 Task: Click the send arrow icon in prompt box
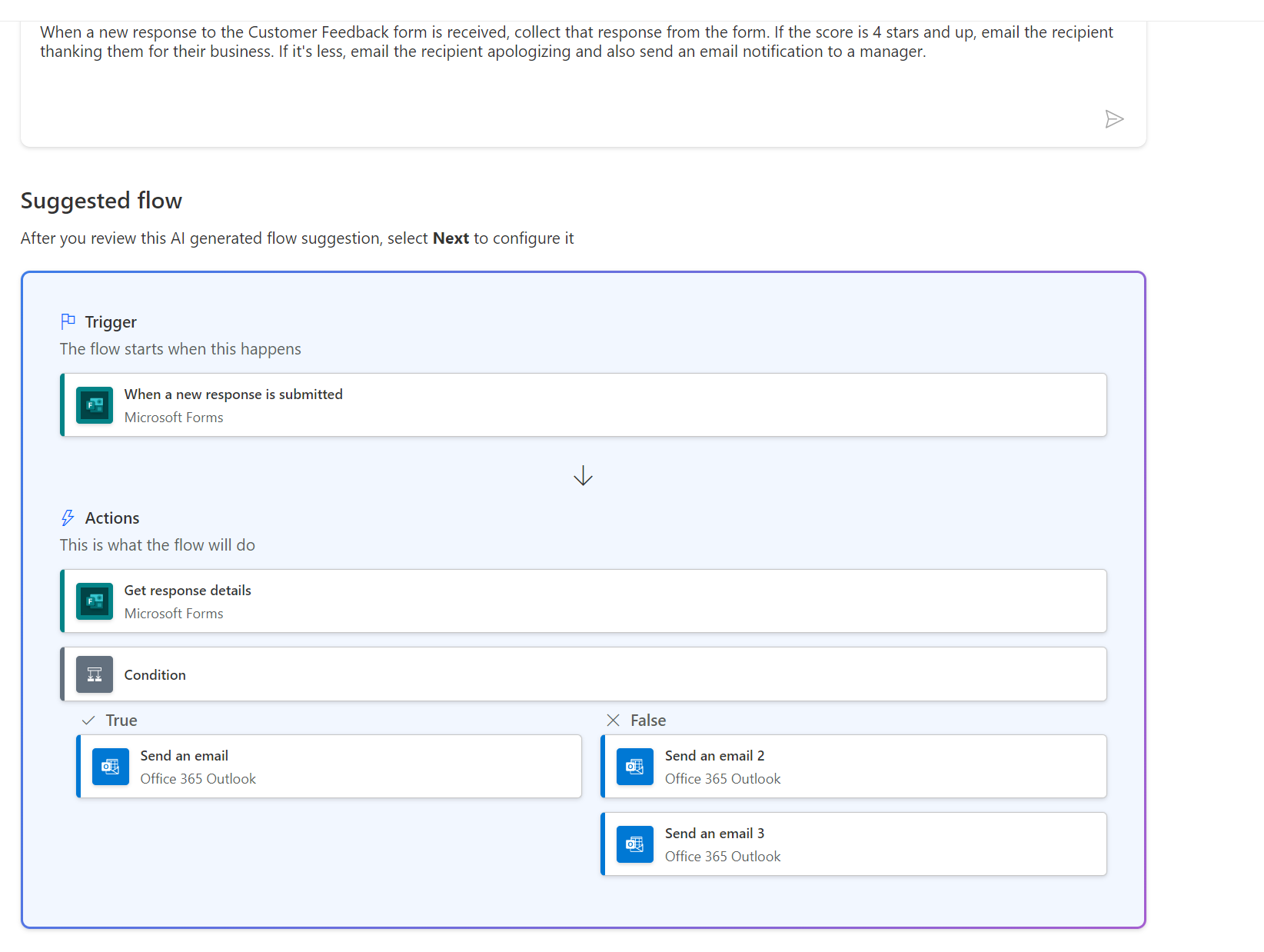click(x=1114, y=119)
